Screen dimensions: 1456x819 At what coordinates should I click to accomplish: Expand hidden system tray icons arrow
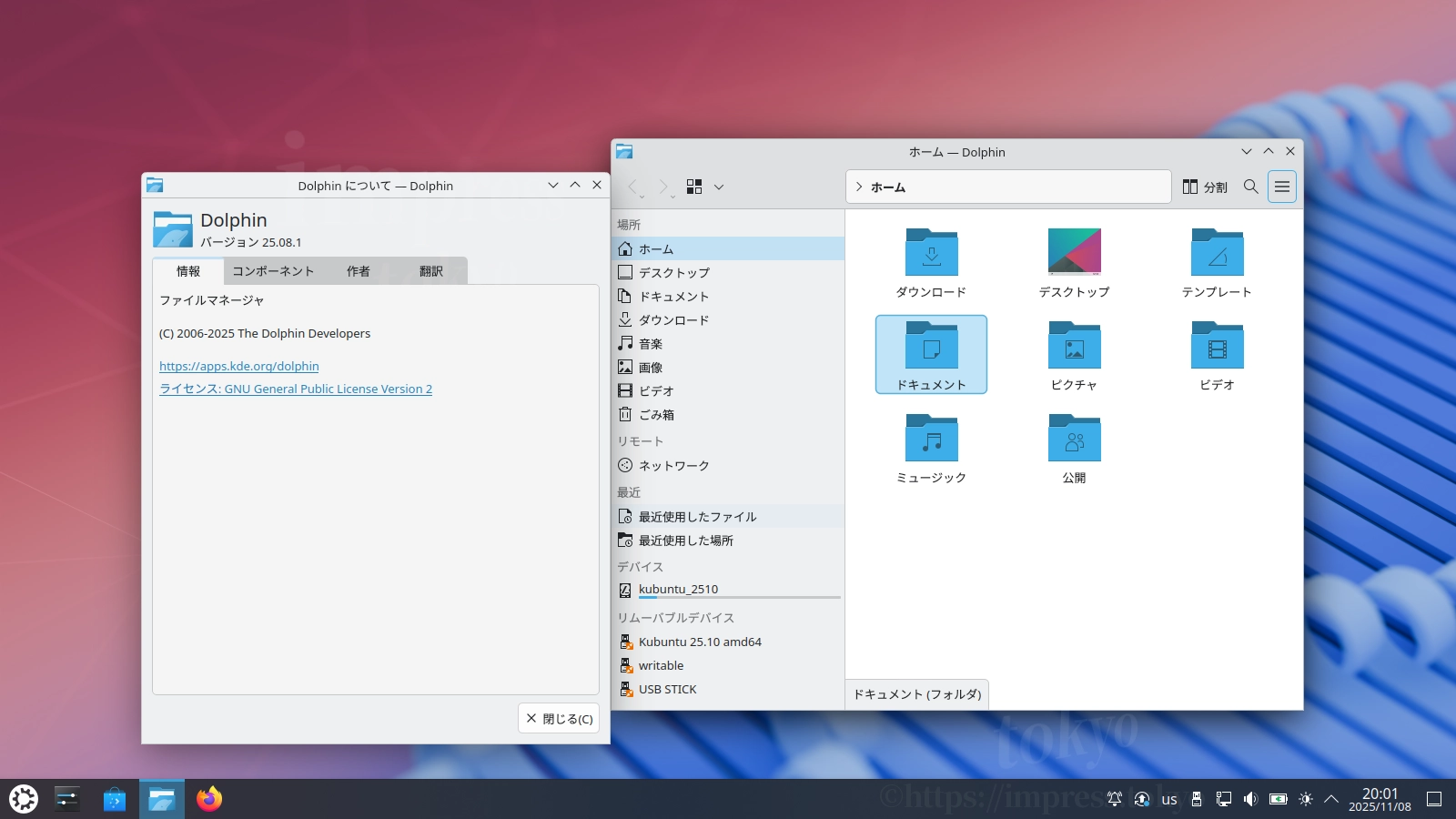coord(1331,799)
